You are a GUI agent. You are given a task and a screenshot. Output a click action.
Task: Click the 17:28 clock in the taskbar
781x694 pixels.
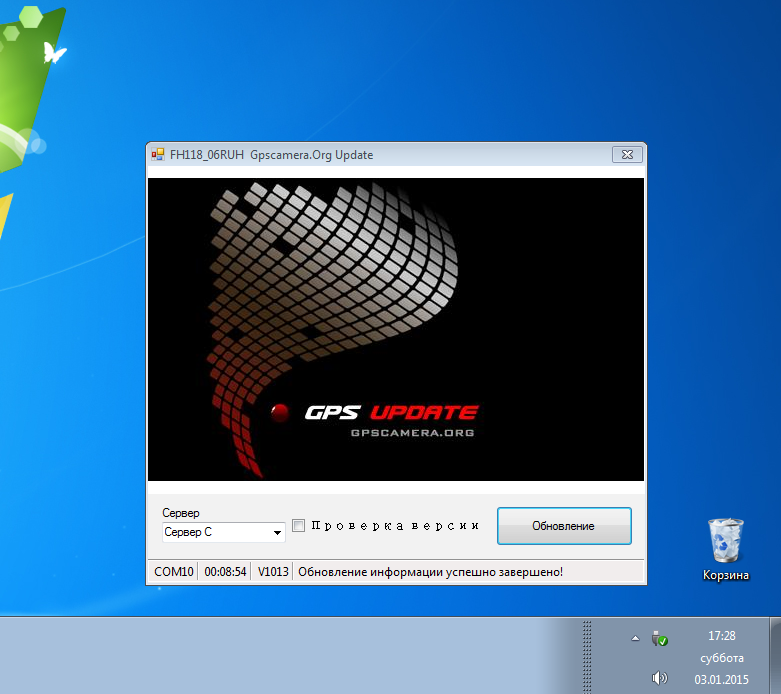[722, 636]
